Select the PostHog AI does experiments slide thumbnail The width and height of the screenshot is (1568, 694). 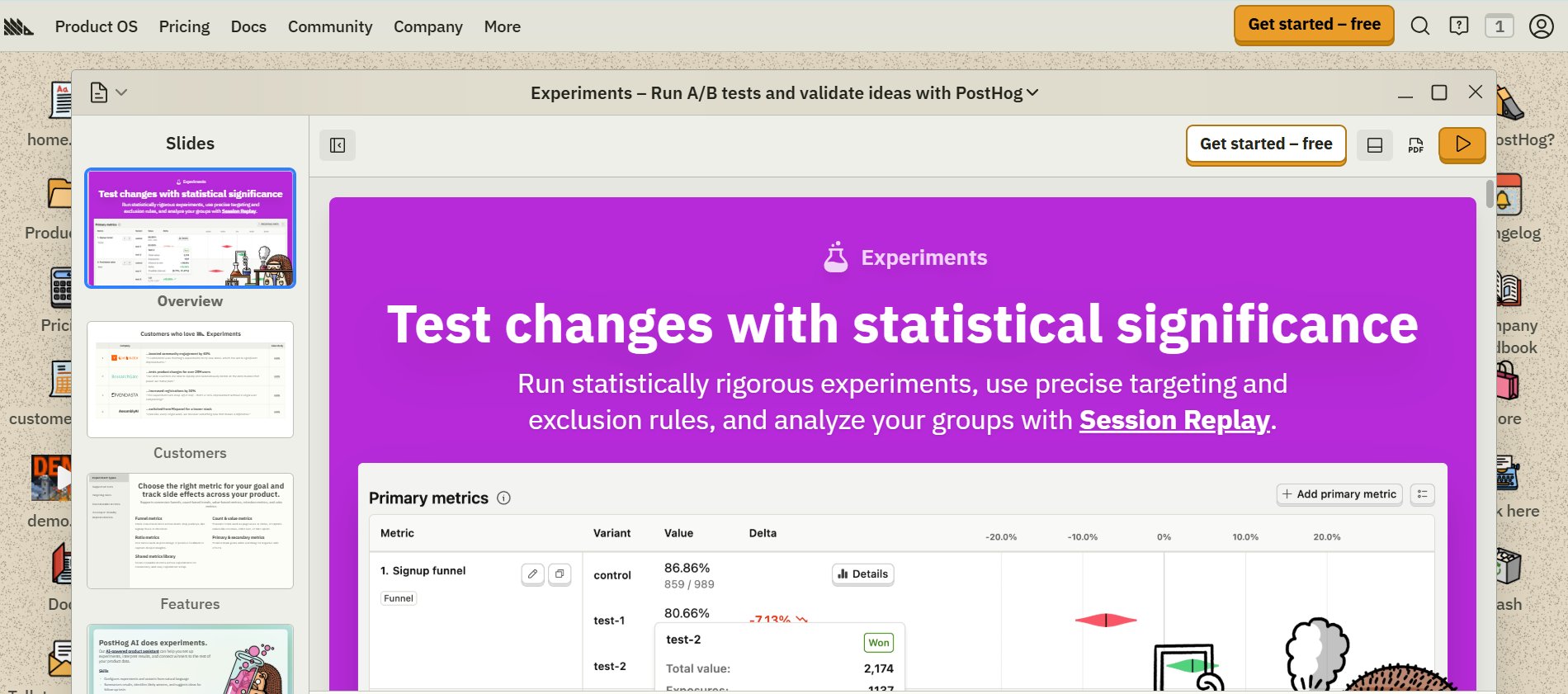(x=190, y=659)
